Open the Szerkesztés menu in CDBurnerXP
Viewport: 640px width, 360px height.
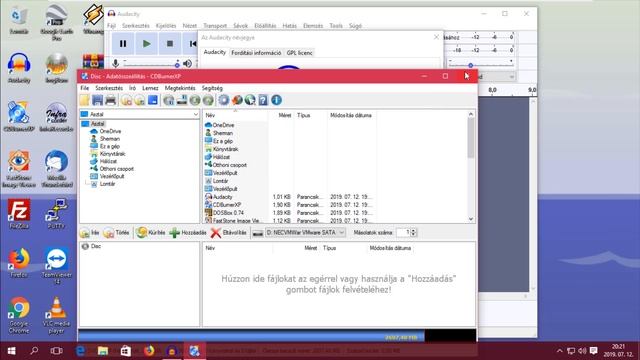click(109, 88)
